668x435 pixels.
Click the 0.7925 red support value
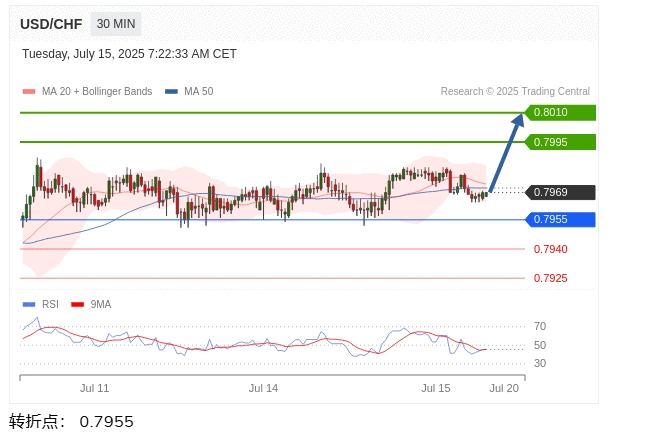(x=550, y=278)
